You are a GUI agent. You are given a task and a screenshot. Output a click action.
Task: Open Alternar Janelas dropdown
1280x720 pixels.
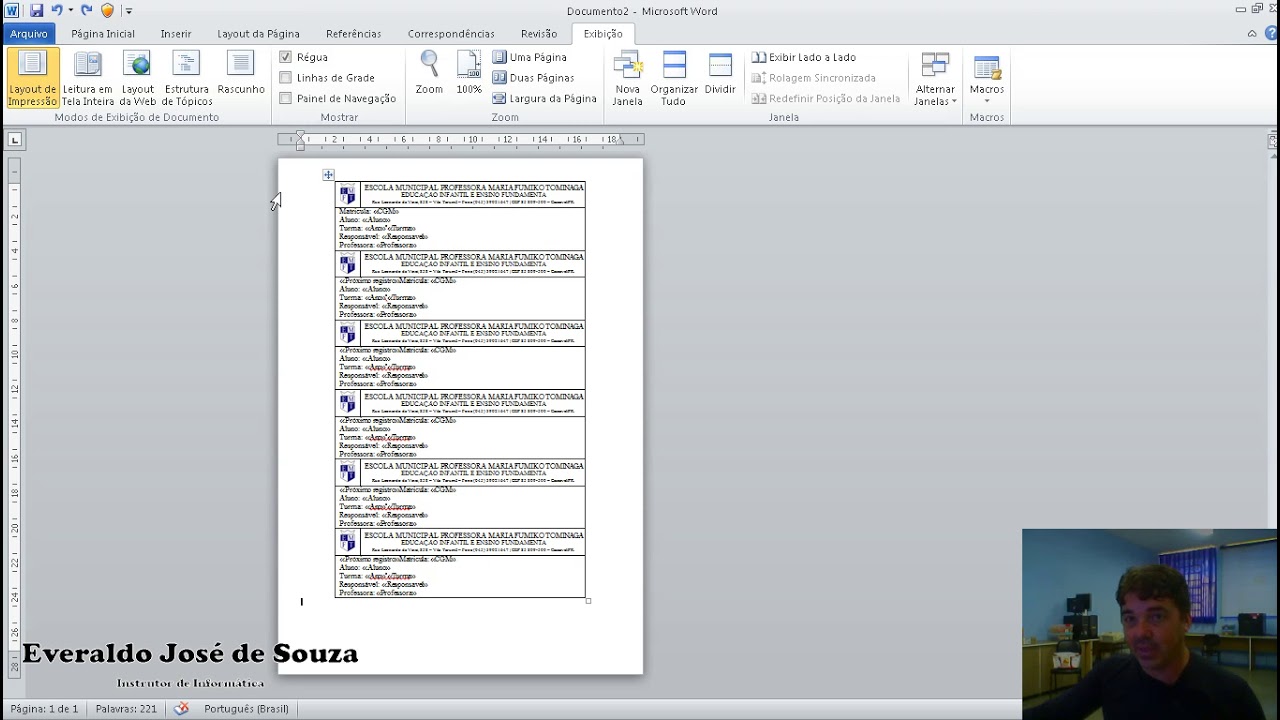pos(935,78)
